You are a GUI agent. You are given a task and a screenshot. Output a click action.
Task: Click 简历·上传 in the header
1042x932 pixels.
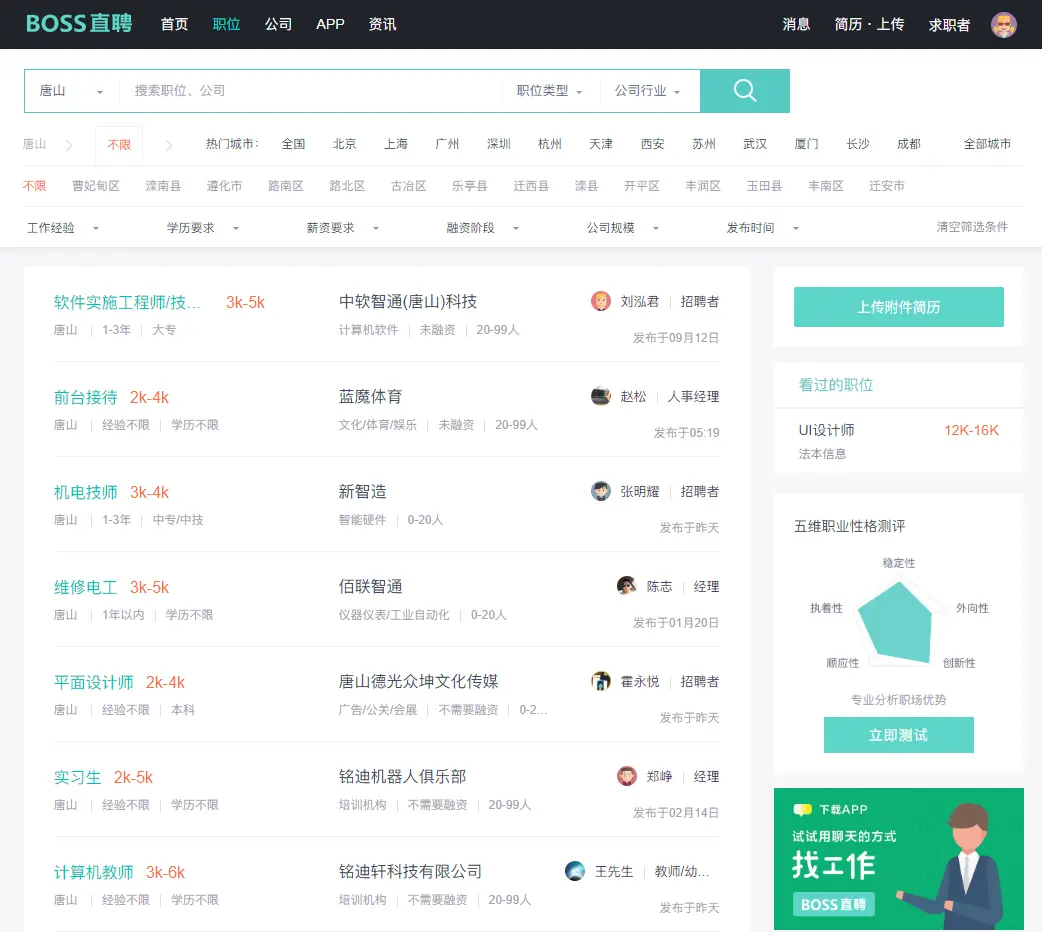[869, 25]
